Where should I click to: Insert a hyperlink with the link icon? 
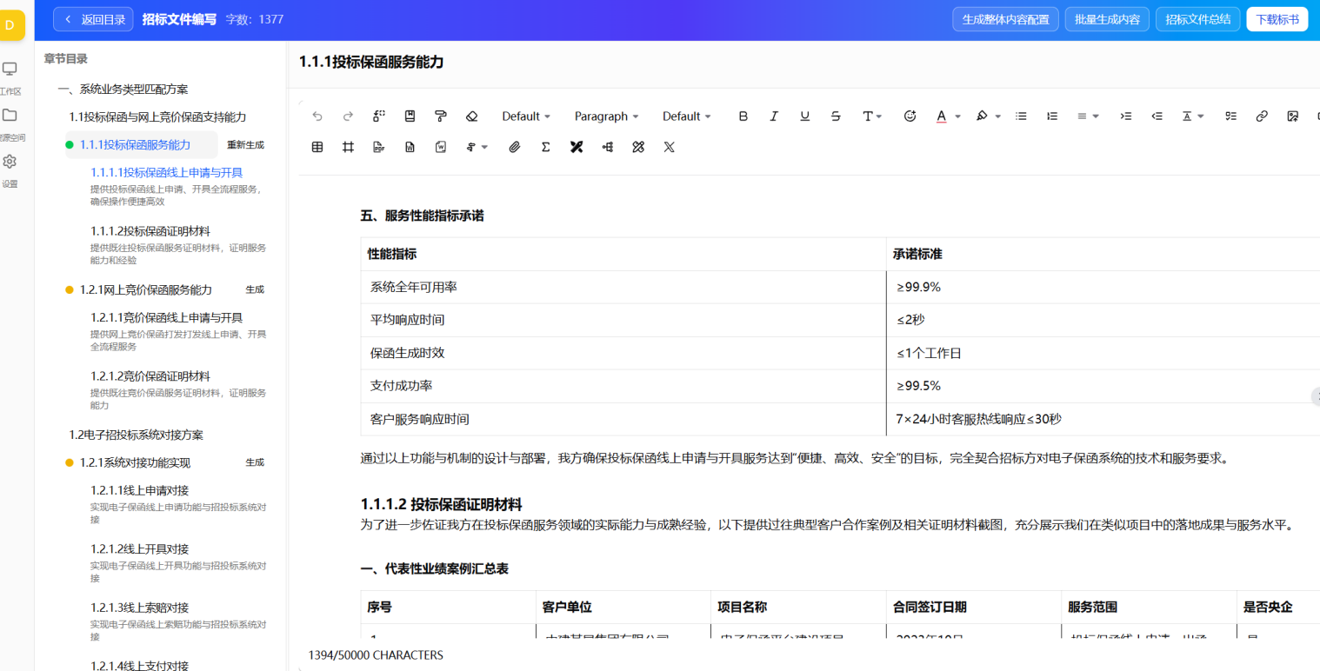coord(1261,116)
